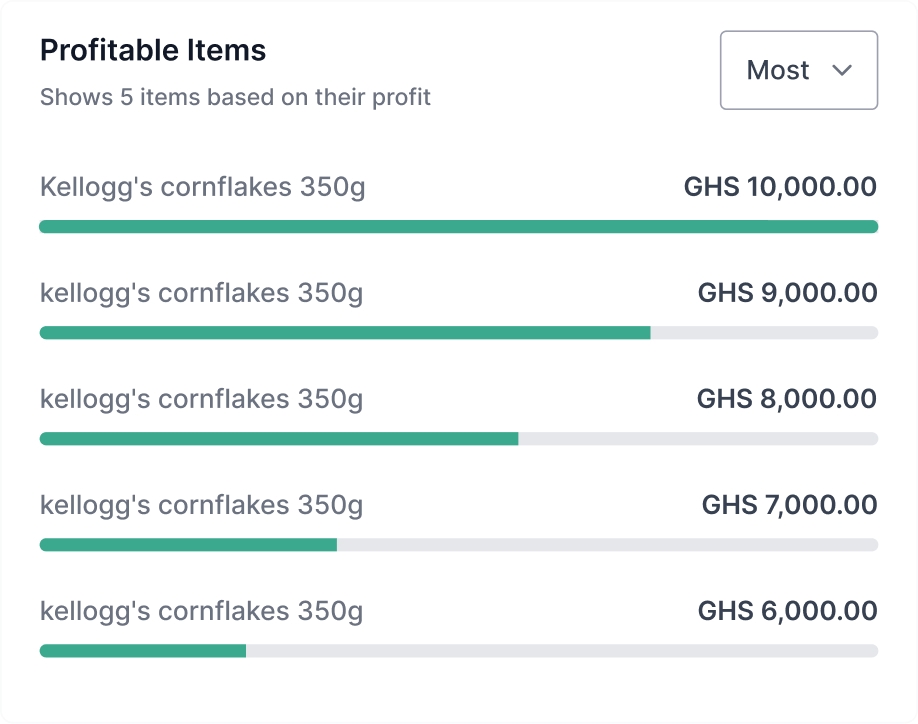Click the GHS 6,000.00 profit amount
This screenshot has width=918, height=724.
click(x=787, y=611)
